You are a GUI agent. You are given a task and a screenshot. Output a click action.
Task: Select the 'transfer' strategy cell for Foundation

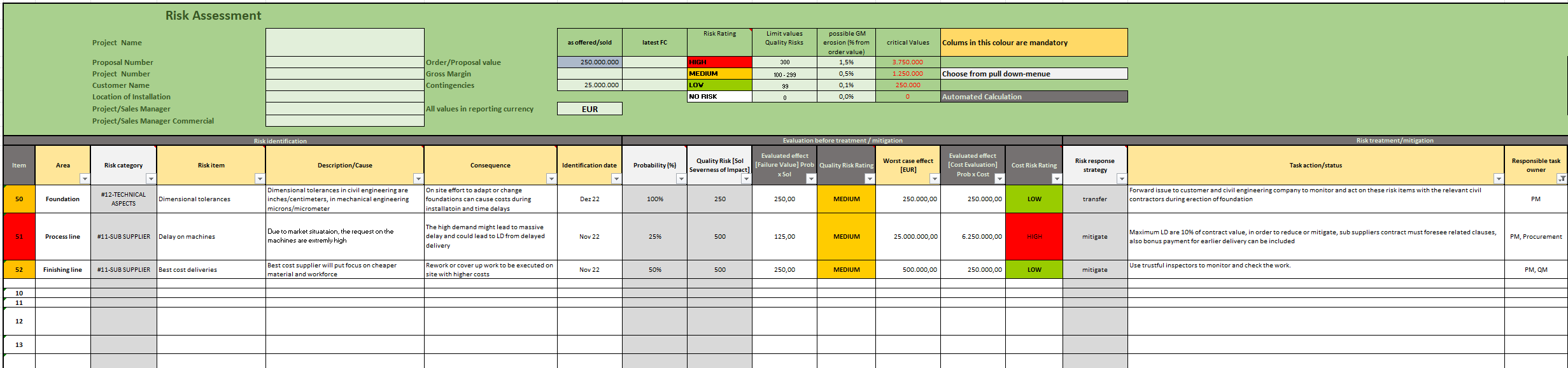click(1094, 199)
